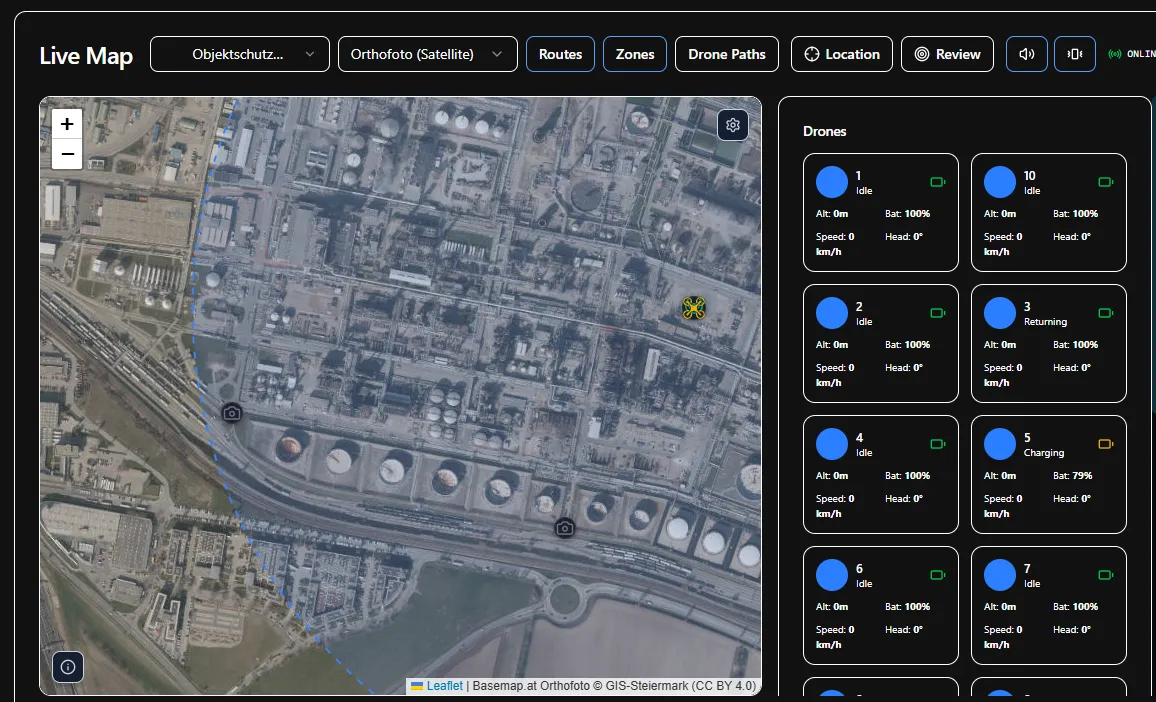Toggle the Zones overlay
This screenshot has width=1156, height=702.
(x=634, y=54)
